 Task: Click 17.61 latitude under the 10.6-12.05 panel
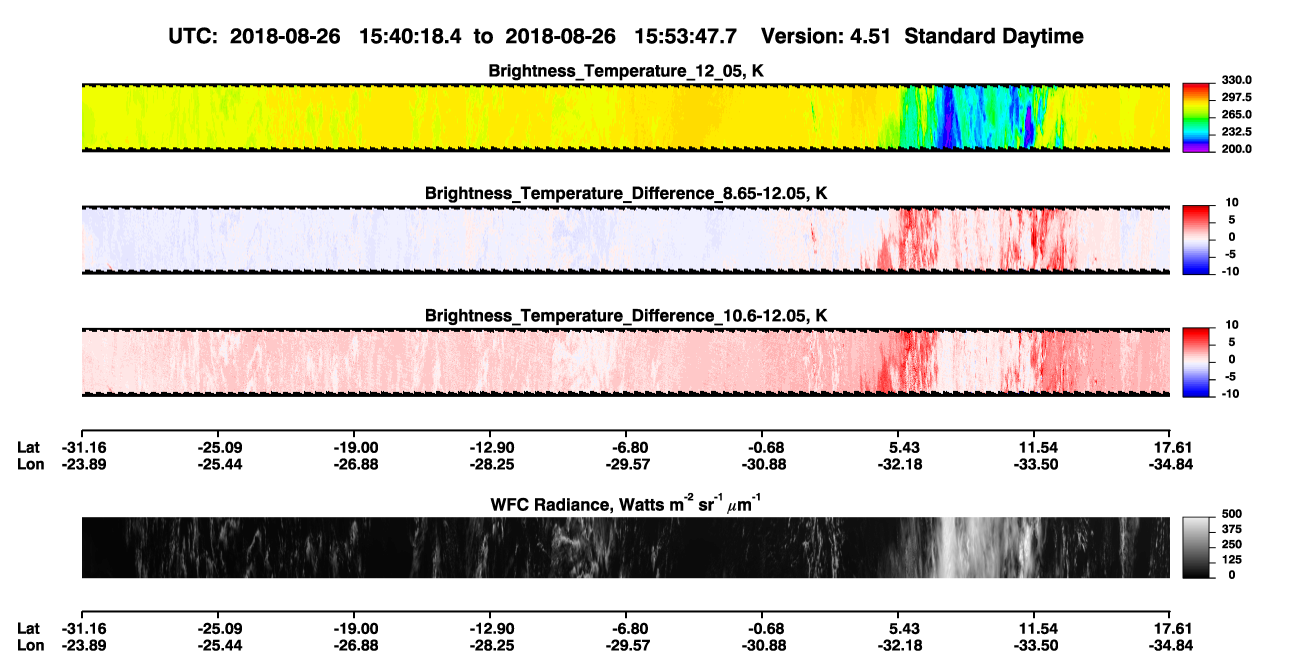tap(1171, 447)
